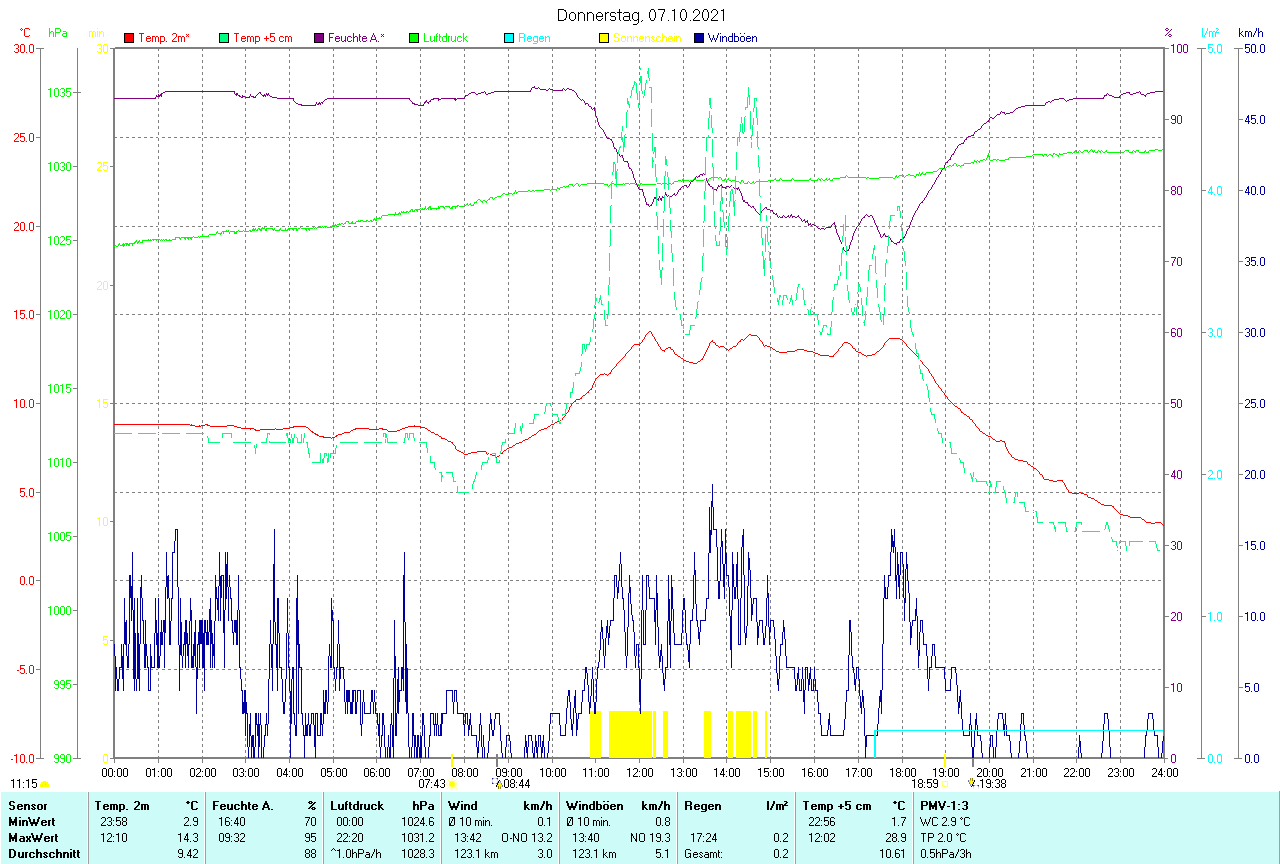Image resolution: width=1280 pixels, height=864 pixels.
Task: Click the dark blue Windböen legend swatch
Action: [699, 38]
